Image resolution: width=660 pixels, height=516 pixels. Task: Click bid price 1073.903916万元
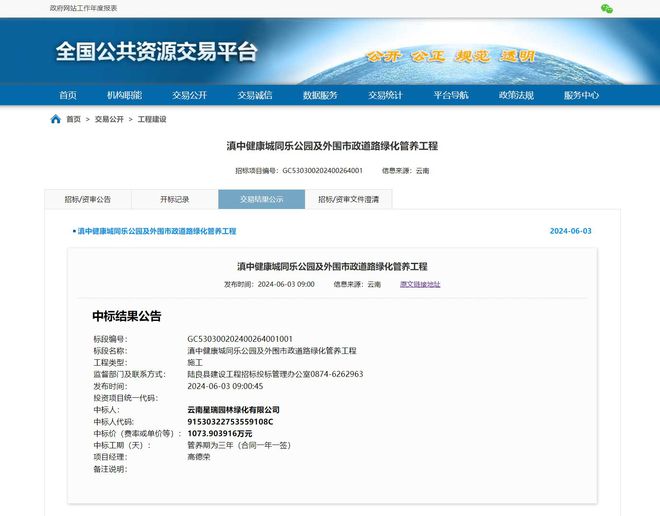pyautogui.click(x=220, y=433)
